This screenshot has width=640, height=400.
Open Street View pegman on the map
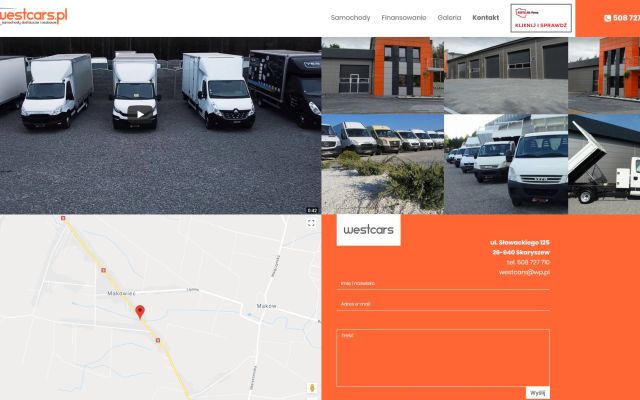coord(312,387)
